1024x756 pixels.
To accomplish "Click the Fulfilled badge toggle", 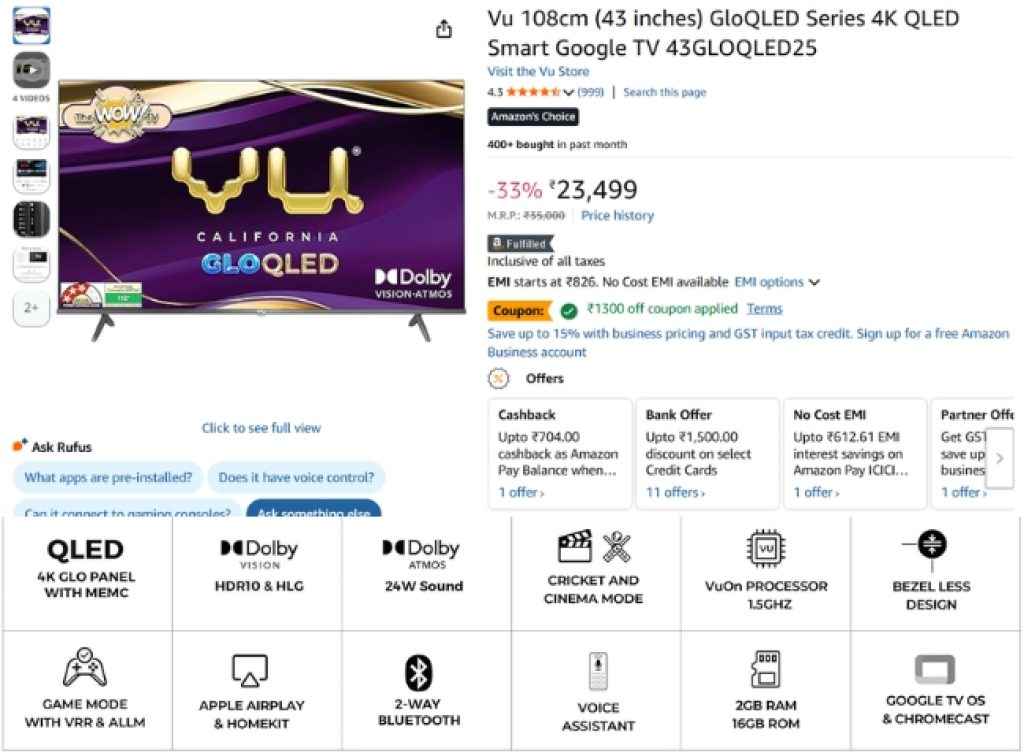I will click(520, 243).
